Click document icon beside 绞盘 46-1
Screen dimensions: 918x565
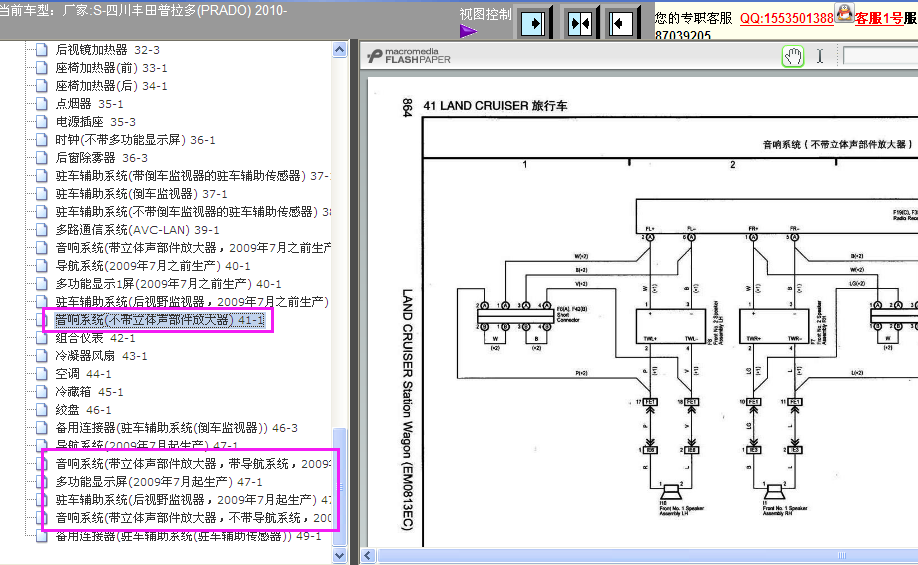click(42, 410)
